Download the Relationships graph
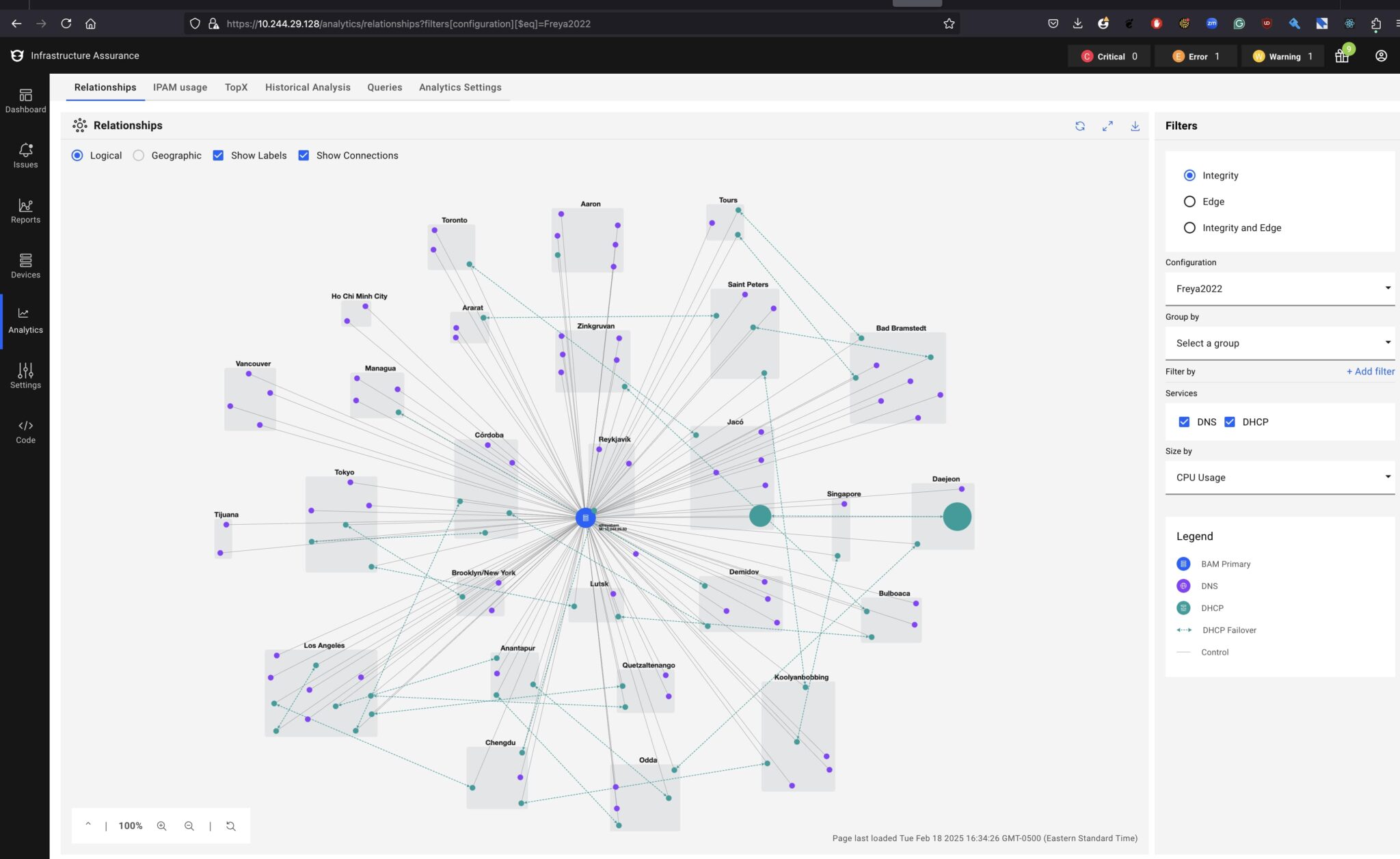The image size is (1400, 859). tap(1135, 126)
